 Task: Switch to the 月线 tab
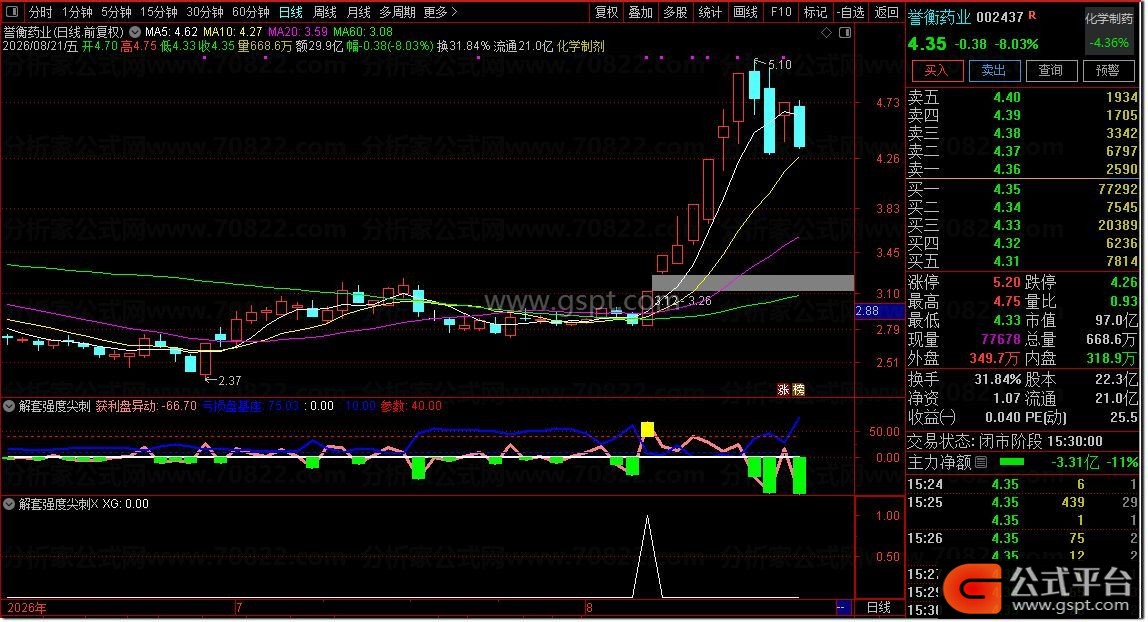[358, 12]
